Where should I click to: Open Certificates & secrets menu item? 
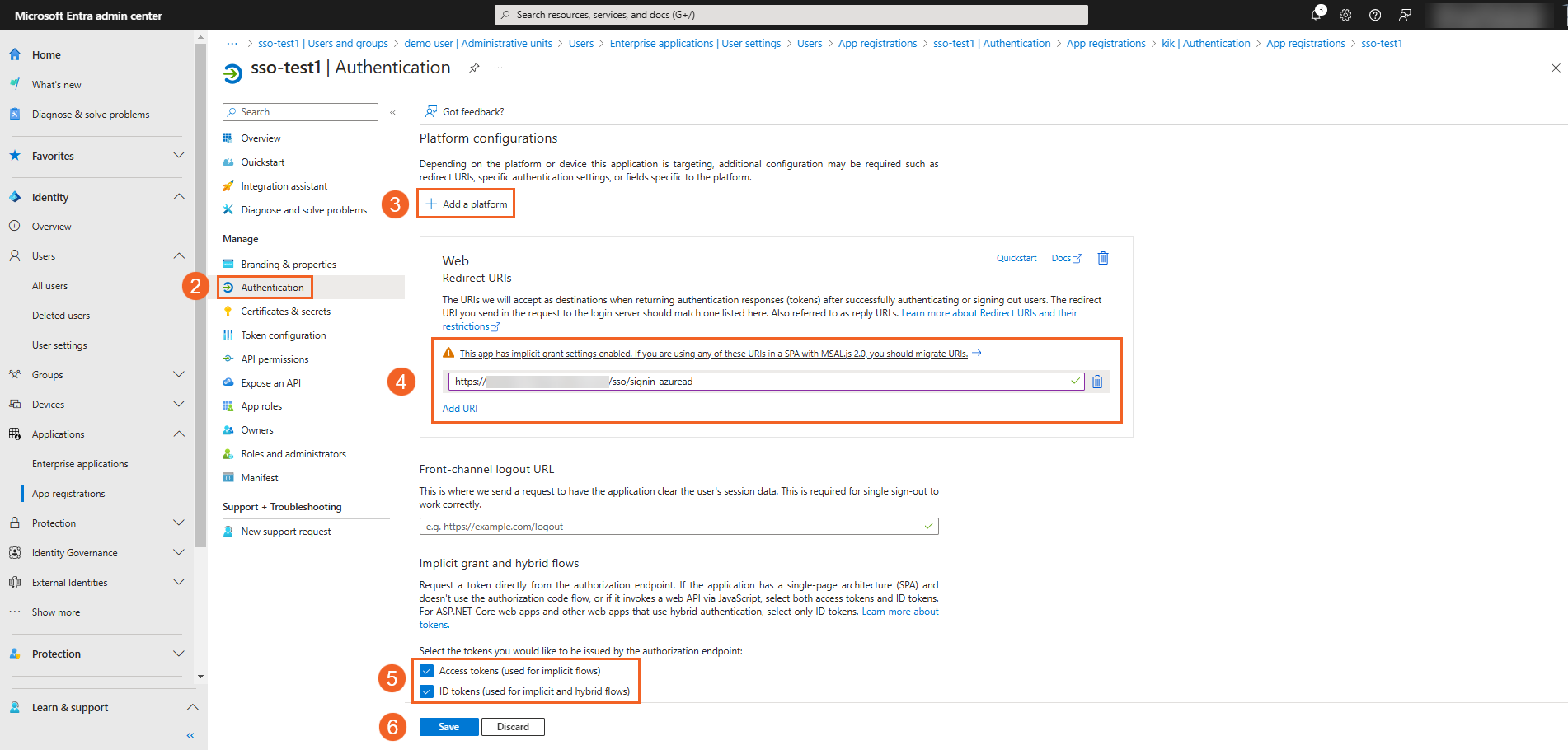point(285,312)
